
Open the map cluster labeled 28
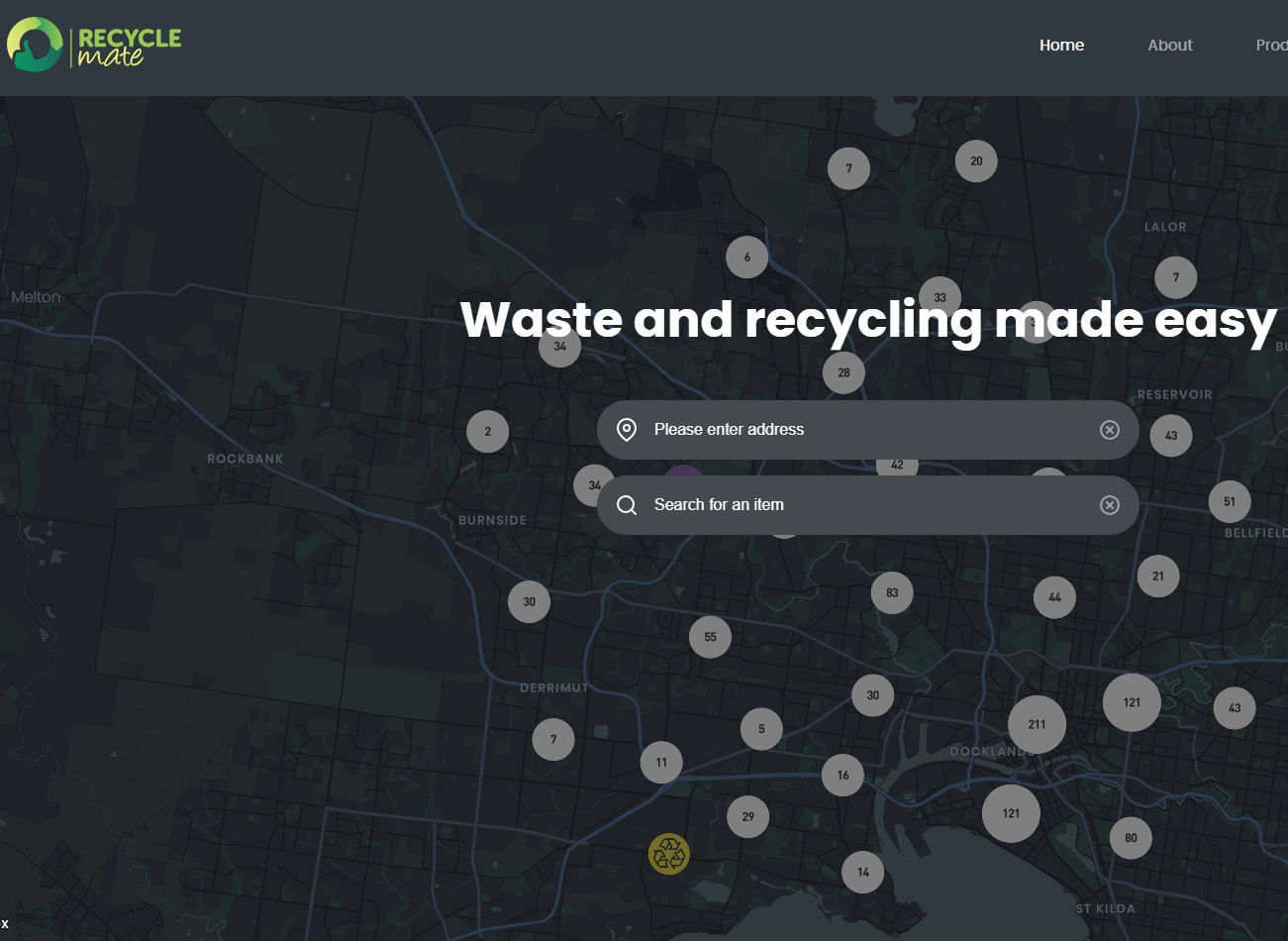[x=843, y=373]
